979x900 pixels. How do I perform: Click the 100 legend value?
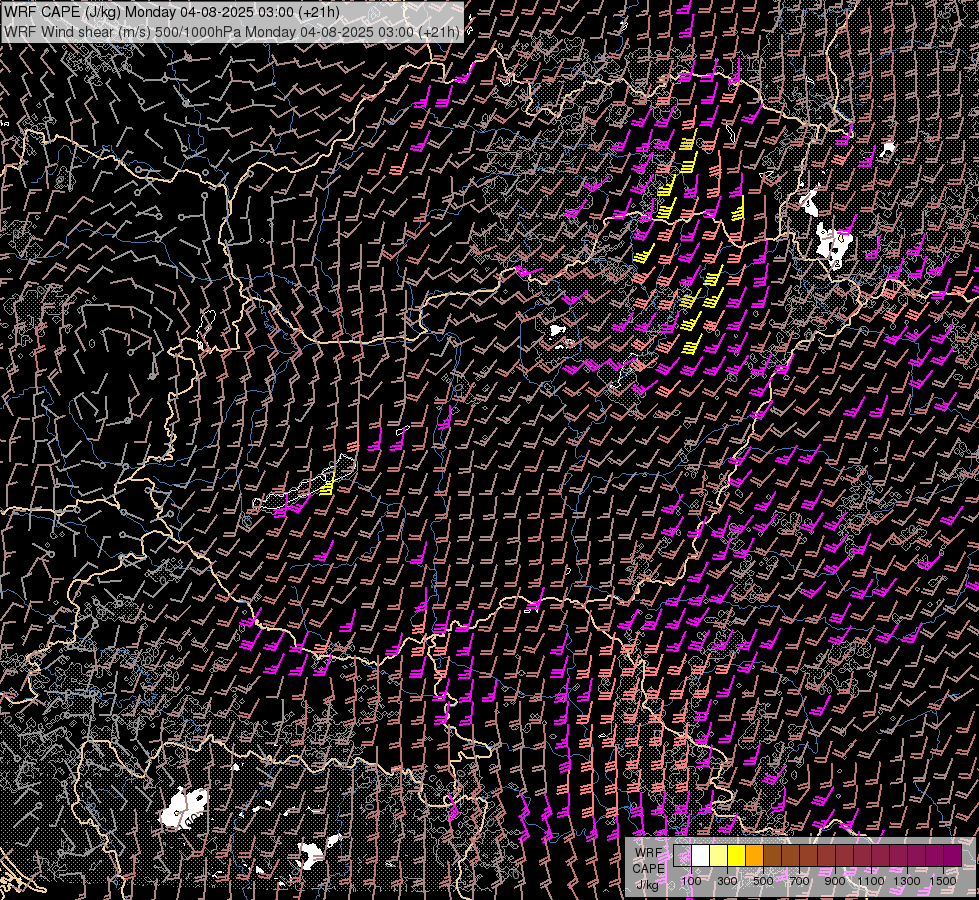tap(691, 881)
